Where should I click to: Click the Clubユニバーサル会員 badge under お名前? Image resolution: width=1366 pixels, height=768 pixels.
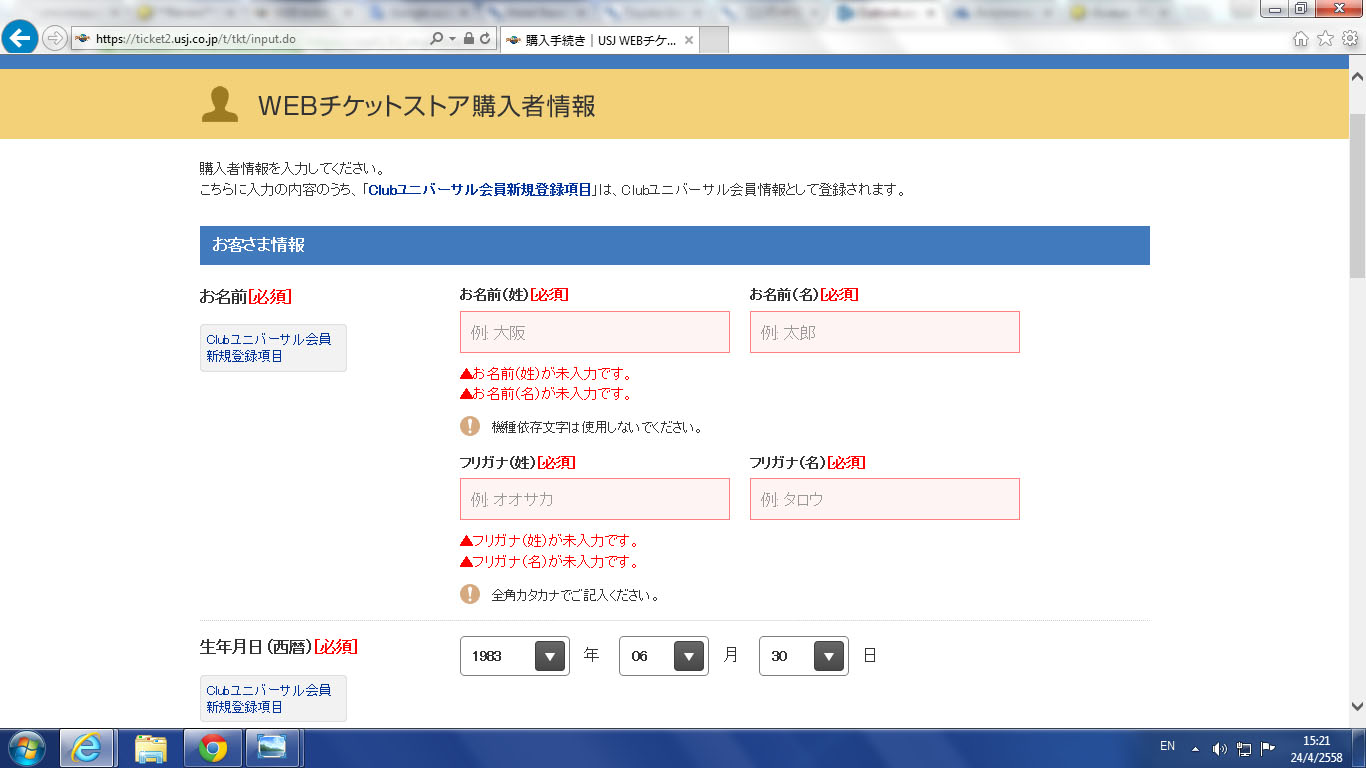click(x=273, y=348)
